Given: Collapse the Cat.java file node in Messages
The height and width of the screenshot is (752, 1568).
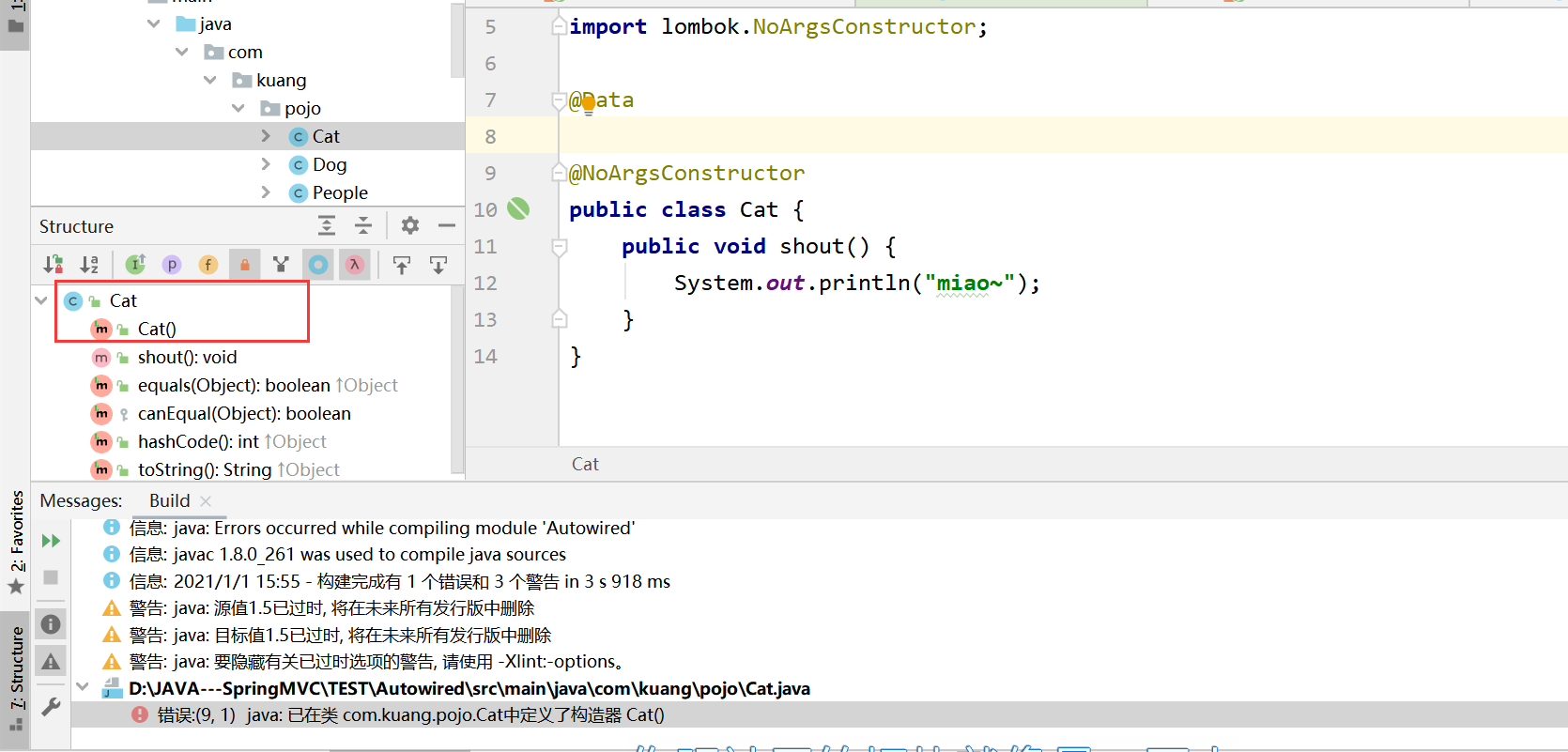Looking at the screenshot, I should 83,687.
